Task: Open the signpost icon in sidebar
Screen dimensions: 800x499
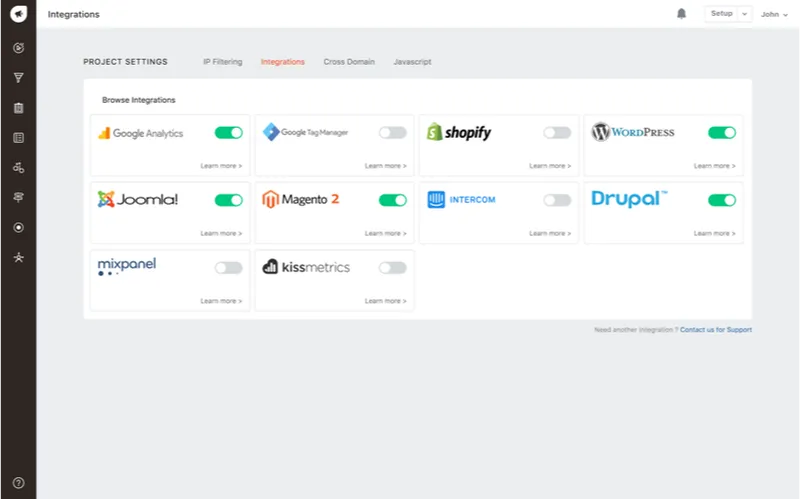Action: point(18,197)
